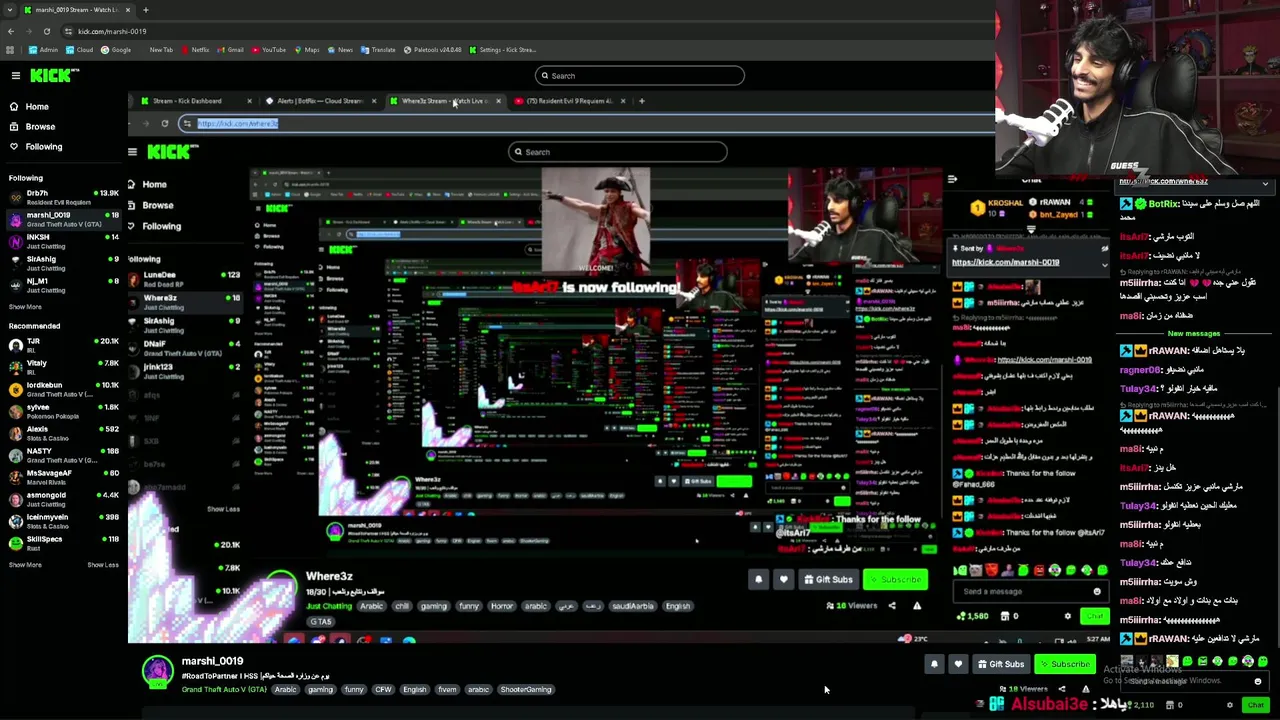Click marshi_0019 Gift Subs button

[1001, 664]
